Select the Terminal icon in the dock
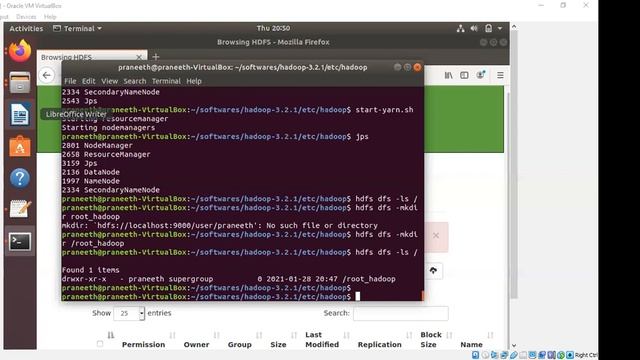 (20, 242)
